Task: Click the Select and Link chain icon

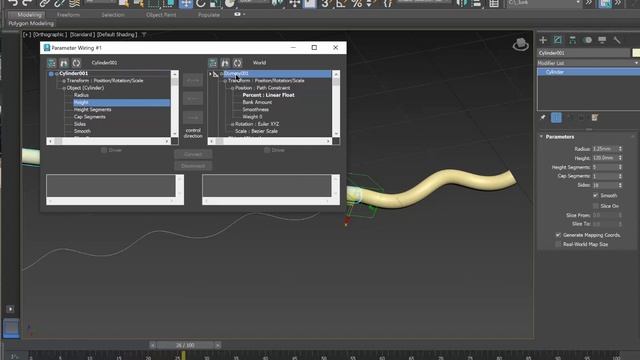Action: tap(44, 4)
